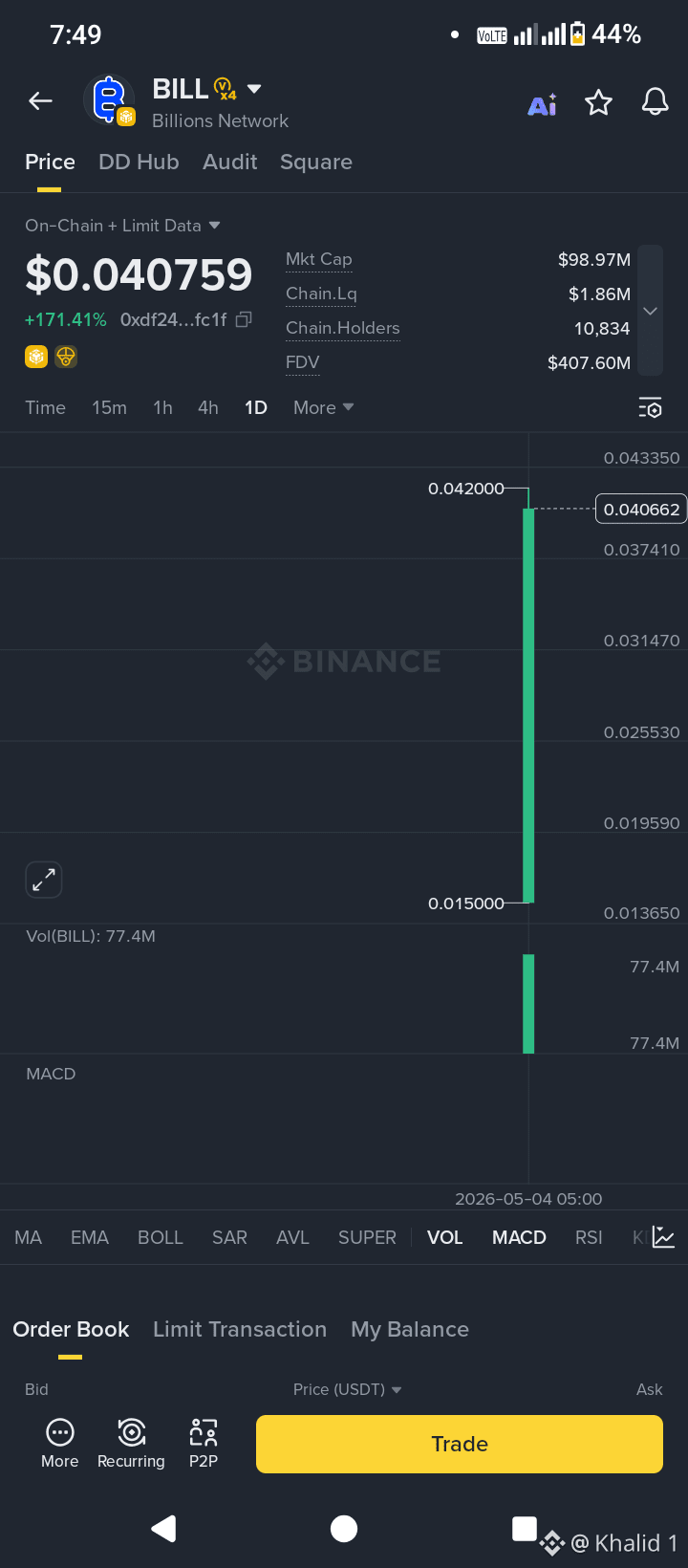Image resolution: width=688 pixels, height=1568 pixels.
Task: Tap the back arrow icon
Action: (40, 100)
